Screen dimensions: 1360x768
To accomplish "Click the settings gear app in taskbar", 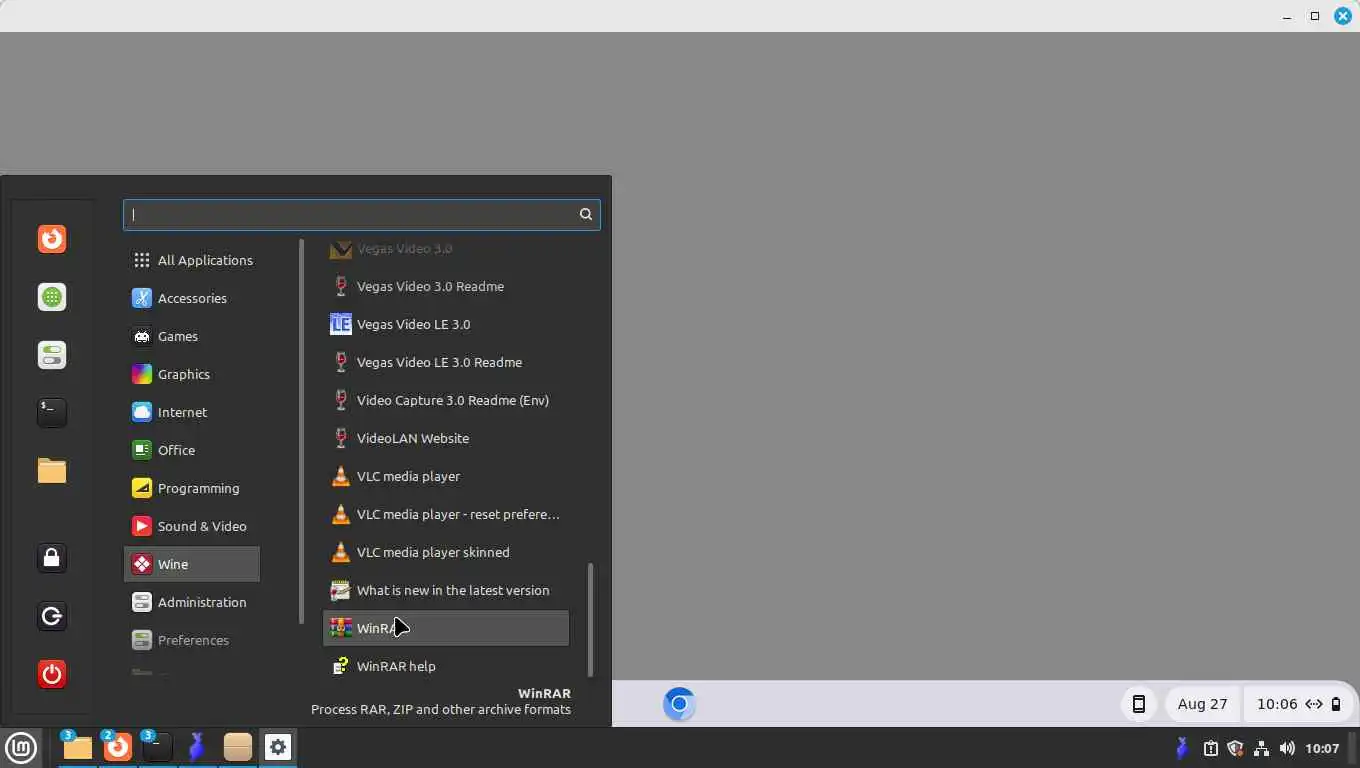I will (x=278, y=747).
